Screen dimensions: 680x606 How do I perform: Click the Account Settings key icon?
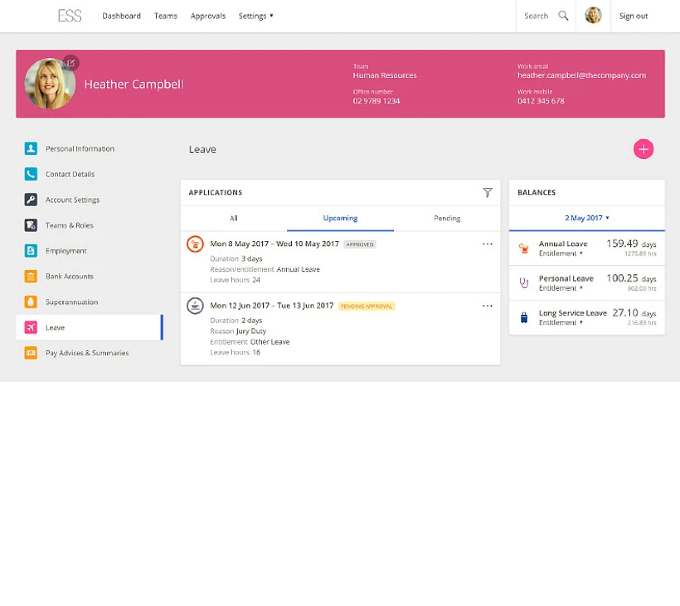tap(31, 200)
